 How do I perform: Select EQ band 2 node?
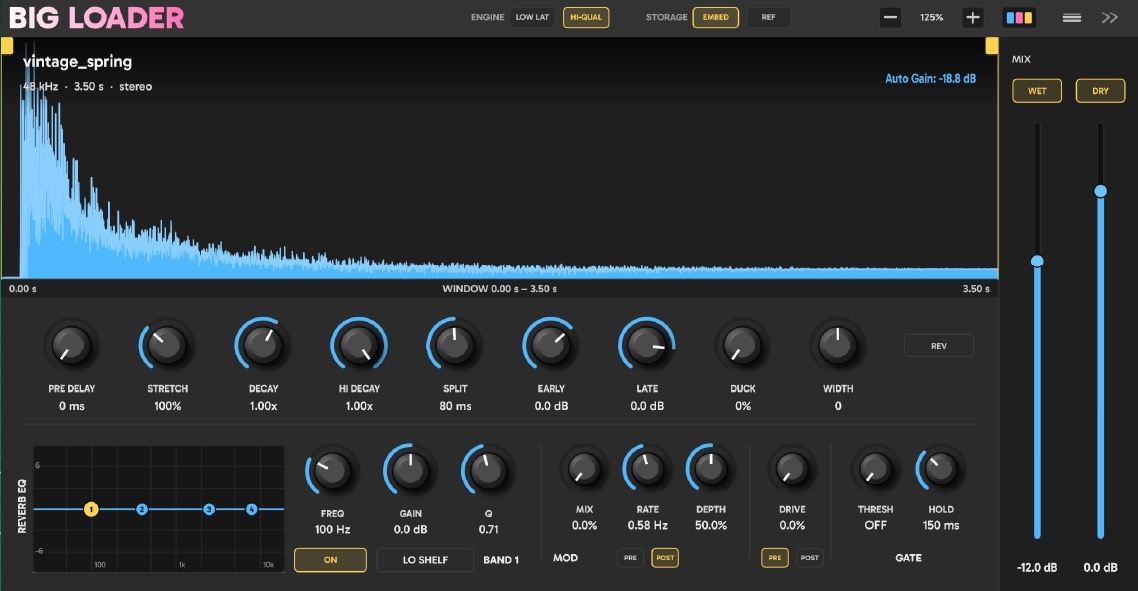click(142, 509)
